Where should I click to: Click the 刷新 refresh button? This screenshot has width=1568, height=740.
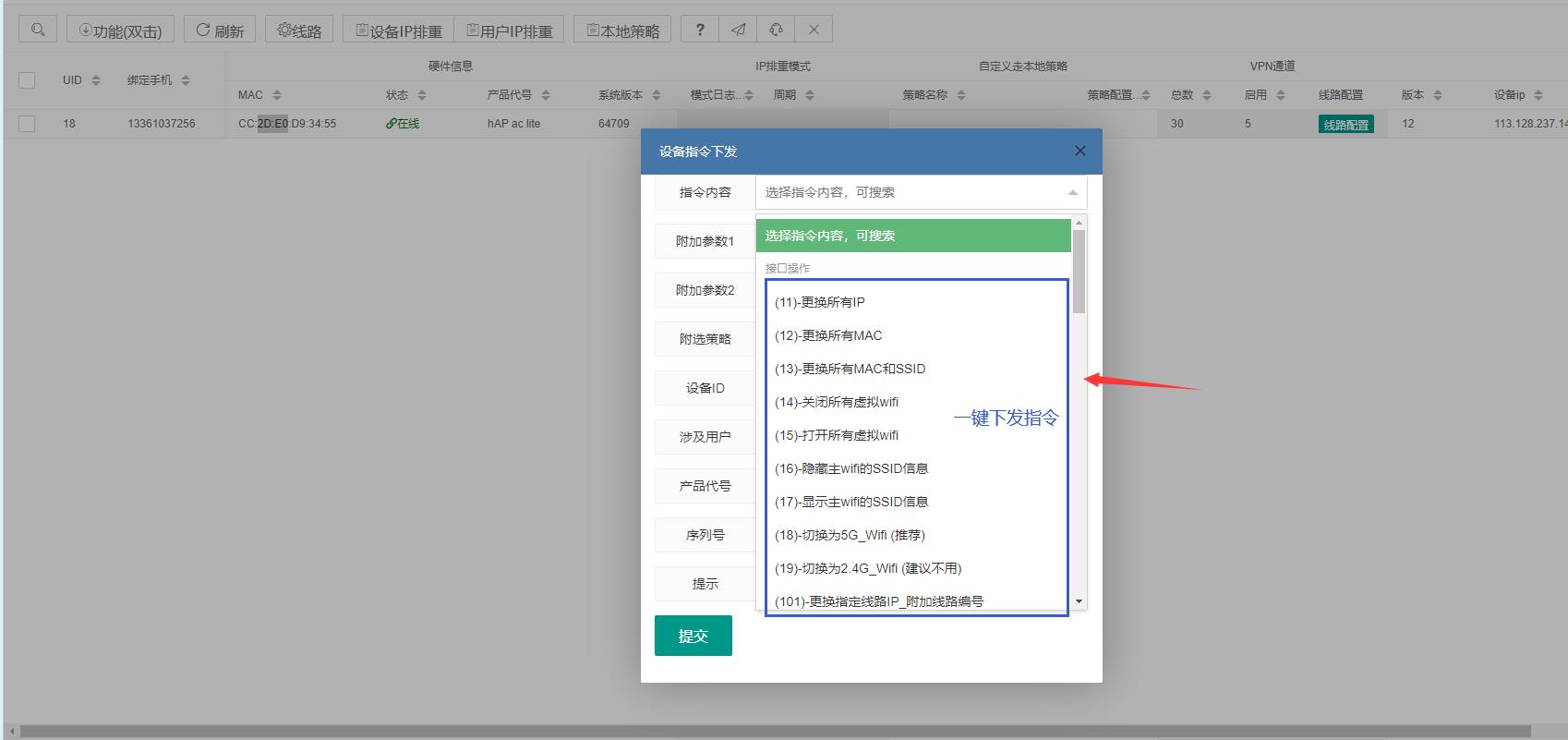tap(220, 30)
